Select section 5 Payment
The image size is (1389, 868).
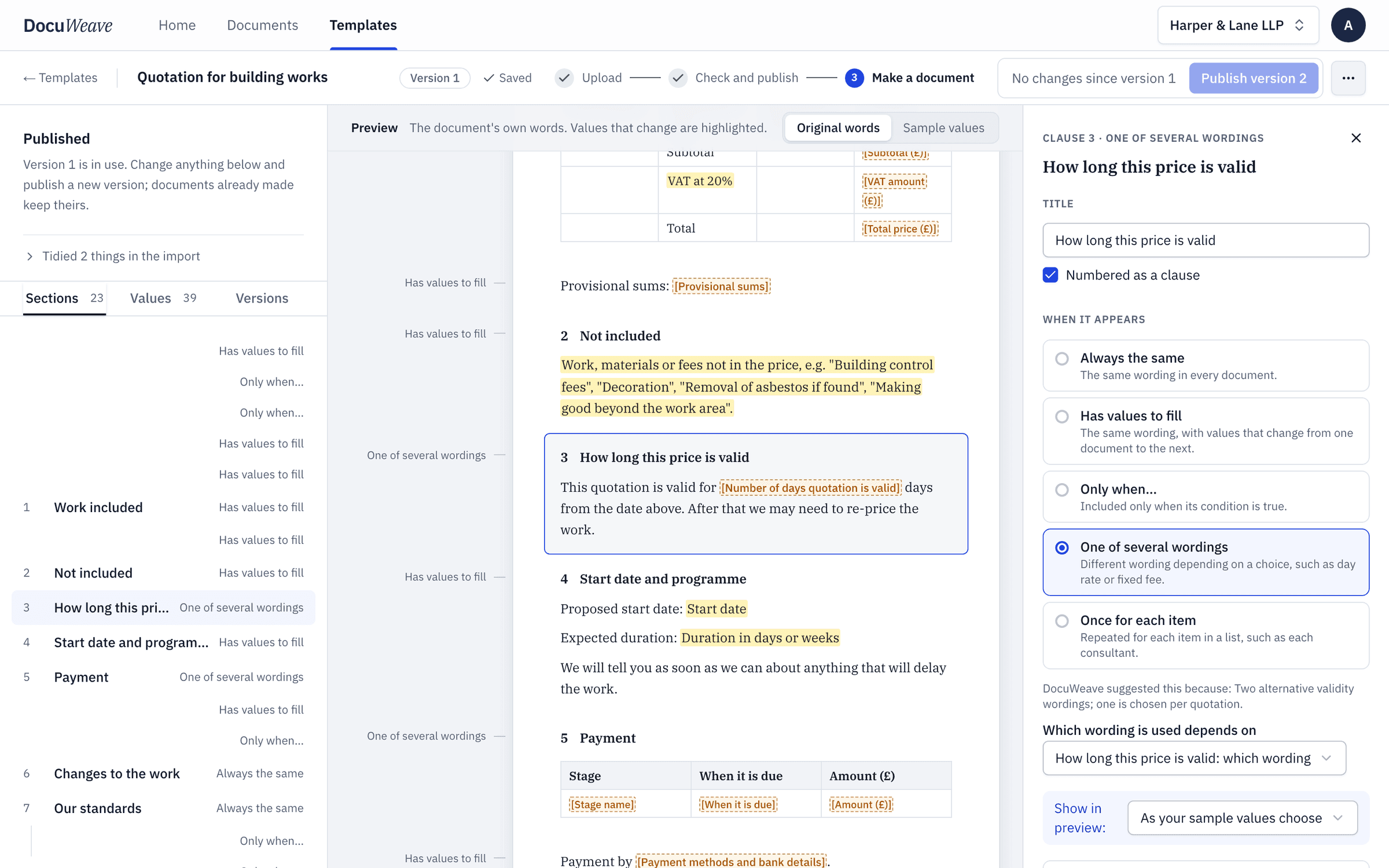tap(163, 677)
